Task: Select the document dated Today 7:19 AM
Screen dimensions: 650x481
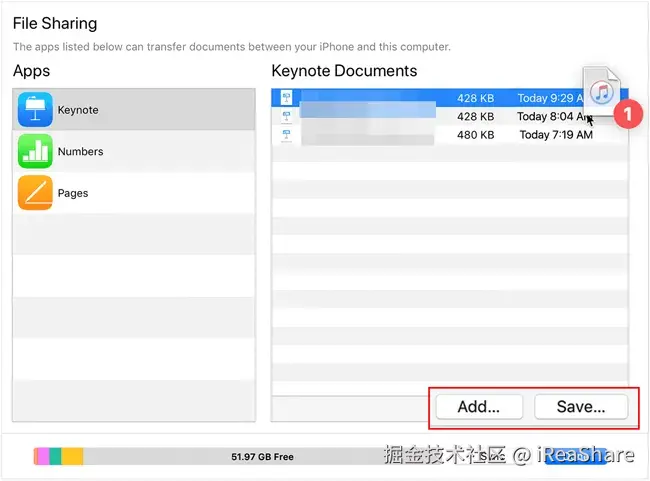Action: point(450,135)
